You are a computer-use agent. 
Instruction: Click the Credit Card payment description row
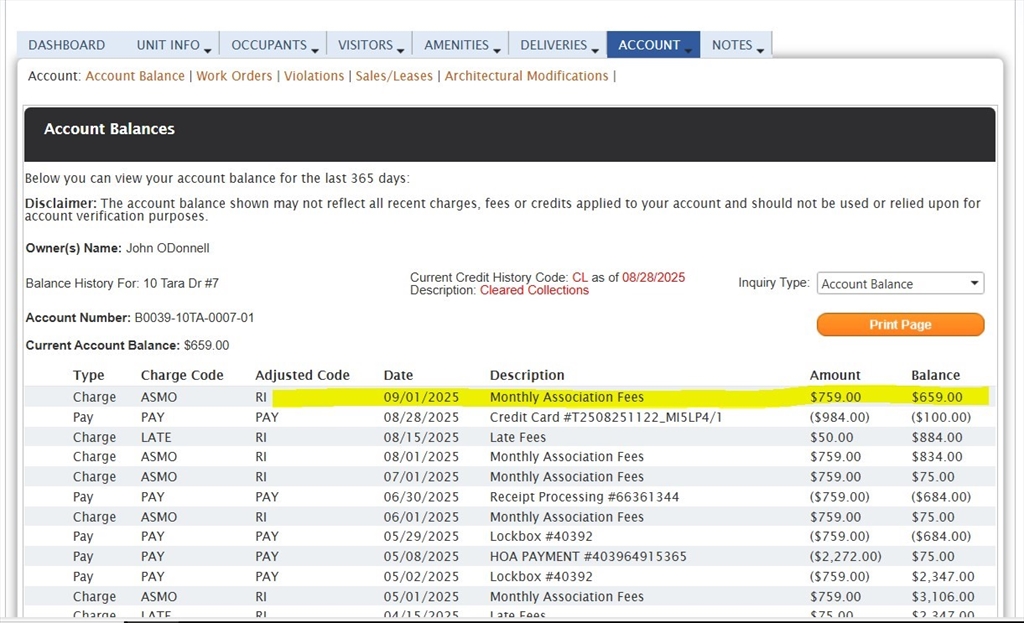click(605, 417)
